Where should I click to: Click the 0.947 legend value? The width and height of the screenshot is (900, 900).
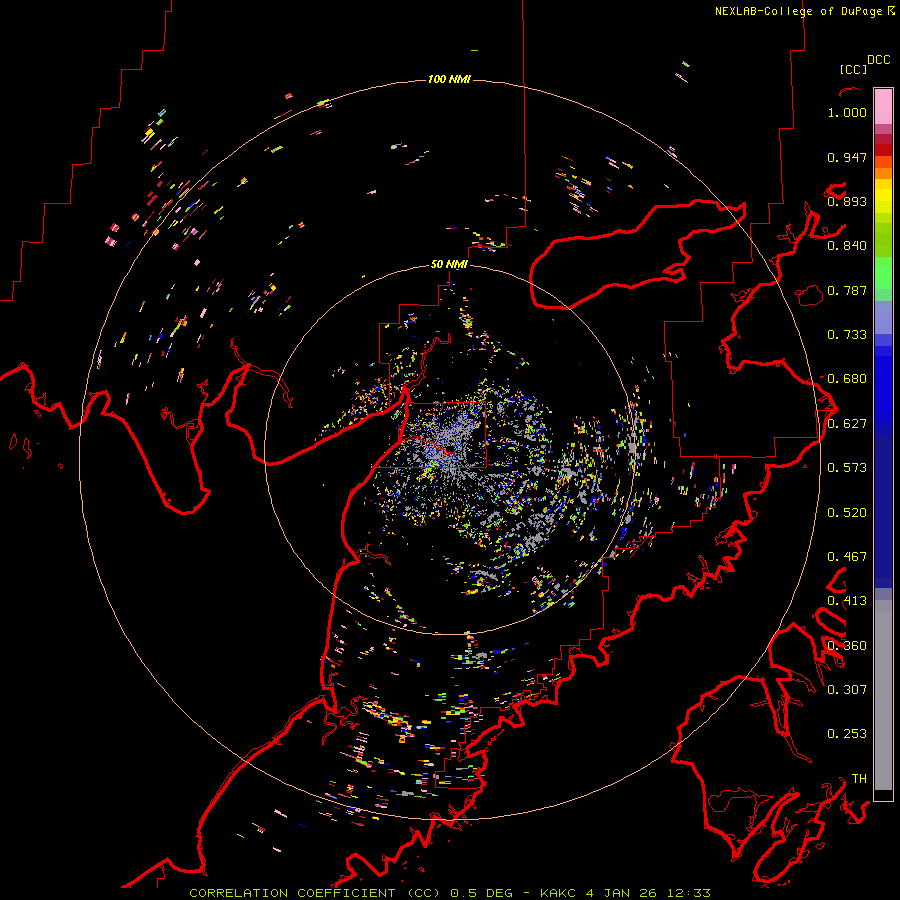847,157
